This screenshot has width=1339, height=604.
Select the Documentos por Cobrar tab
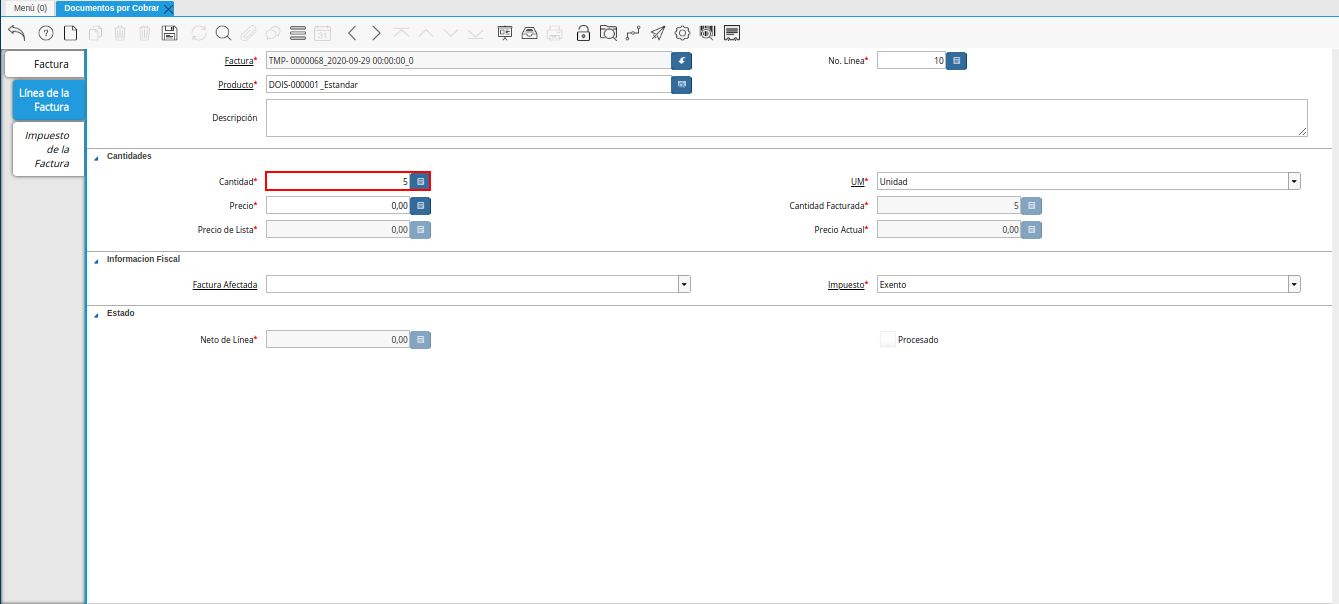pos(111,8)
